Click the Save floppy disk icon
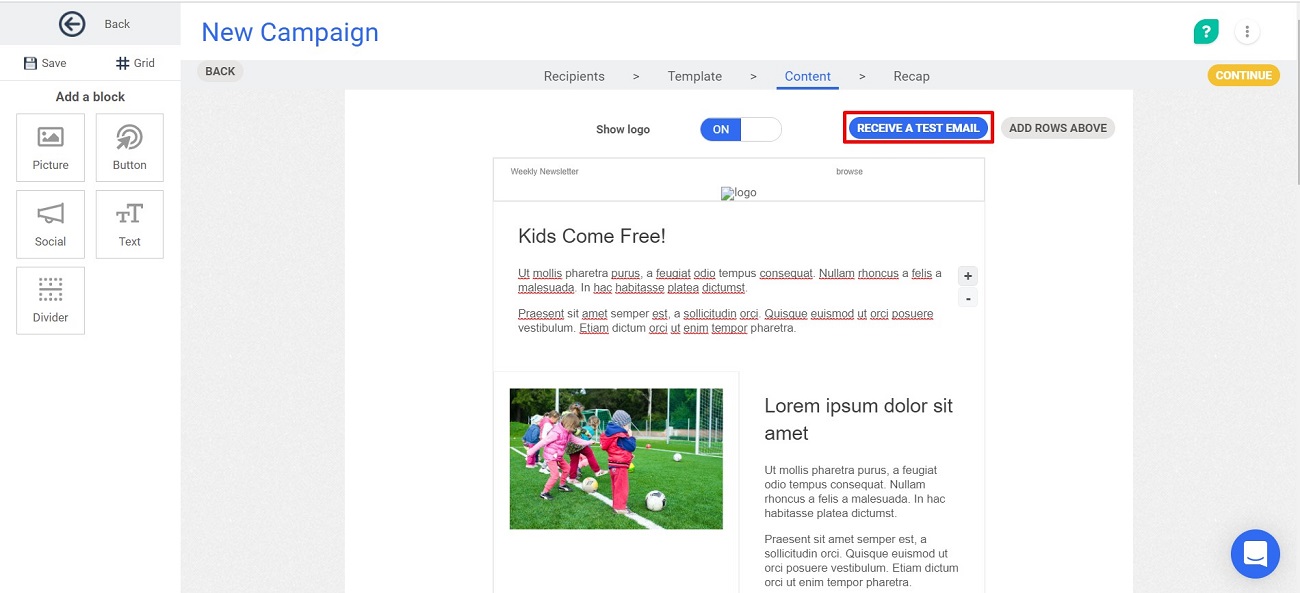 [x=30, y=63]
